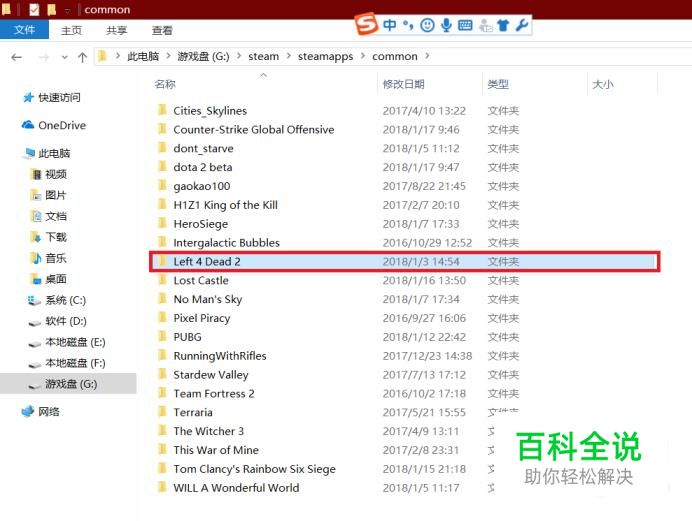This screenshot has width=692, height=521.
Task: Select the No Man's Sky folder icon
Action: 162,299
